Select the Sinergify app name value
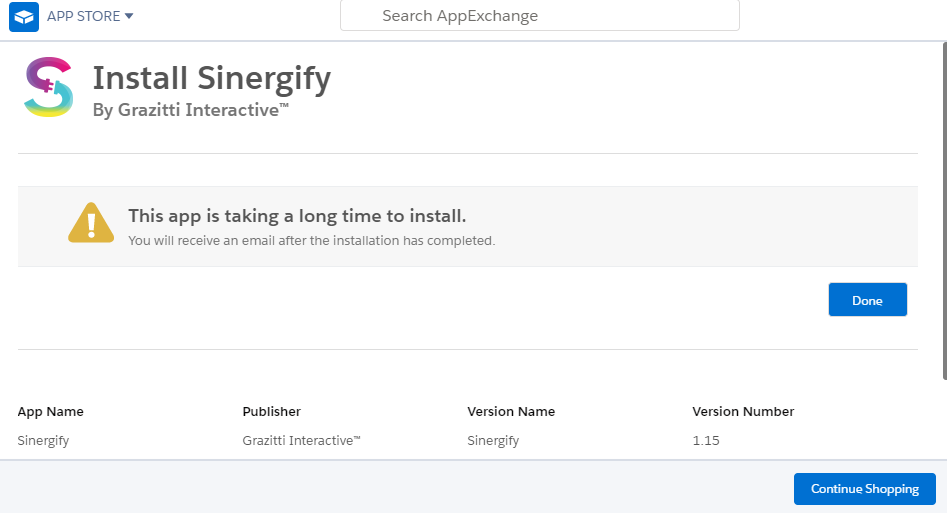The height and width of the screenshot is (513, 947). tap(43, 440)
